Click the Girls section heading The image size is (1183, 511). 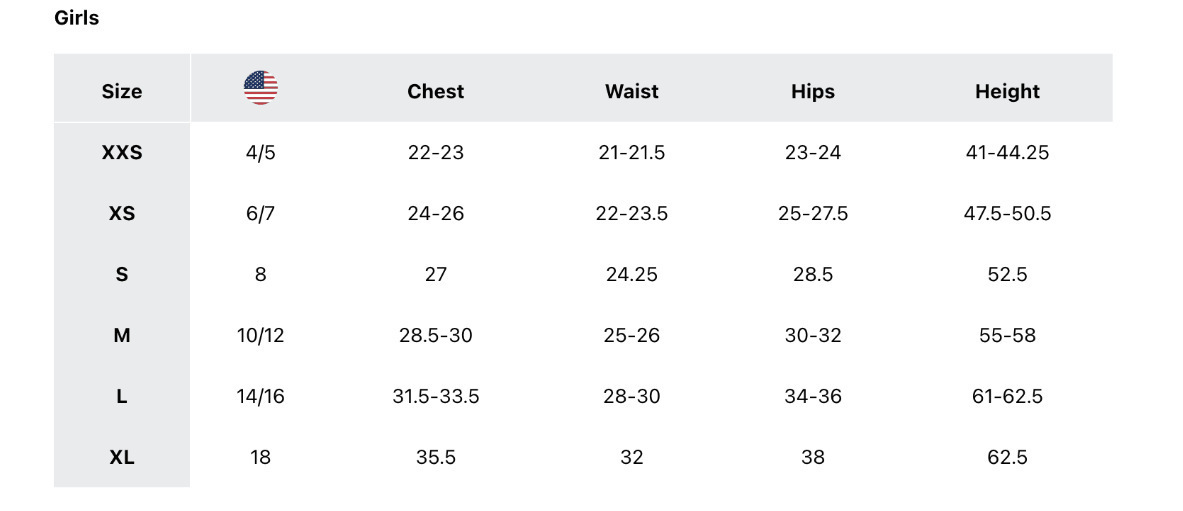(x=77, y=18)
